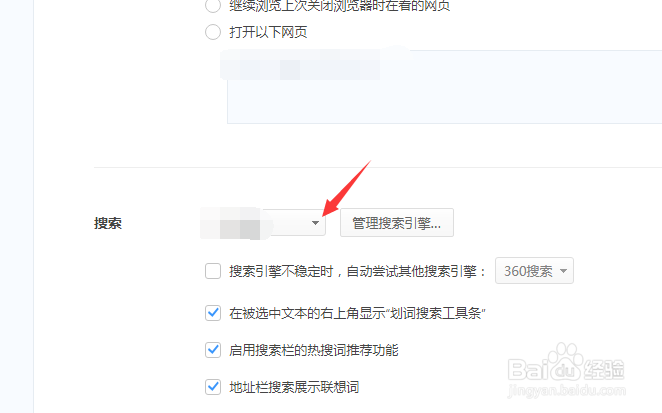Click the "启用搜索栏的热搜词推荐功能" label text
662x413 pixels.
pos(314,350)
